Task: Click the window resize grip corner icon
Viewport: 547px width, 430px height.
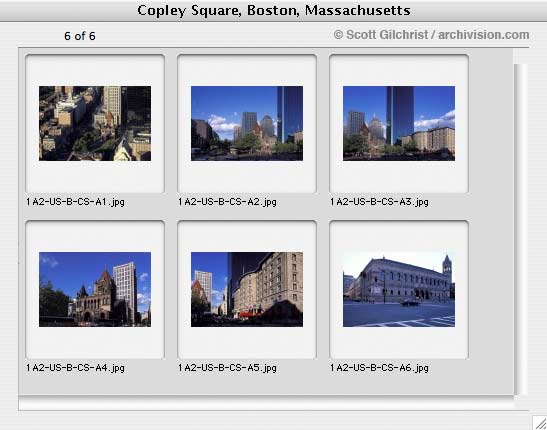Action: click(540, 423)
